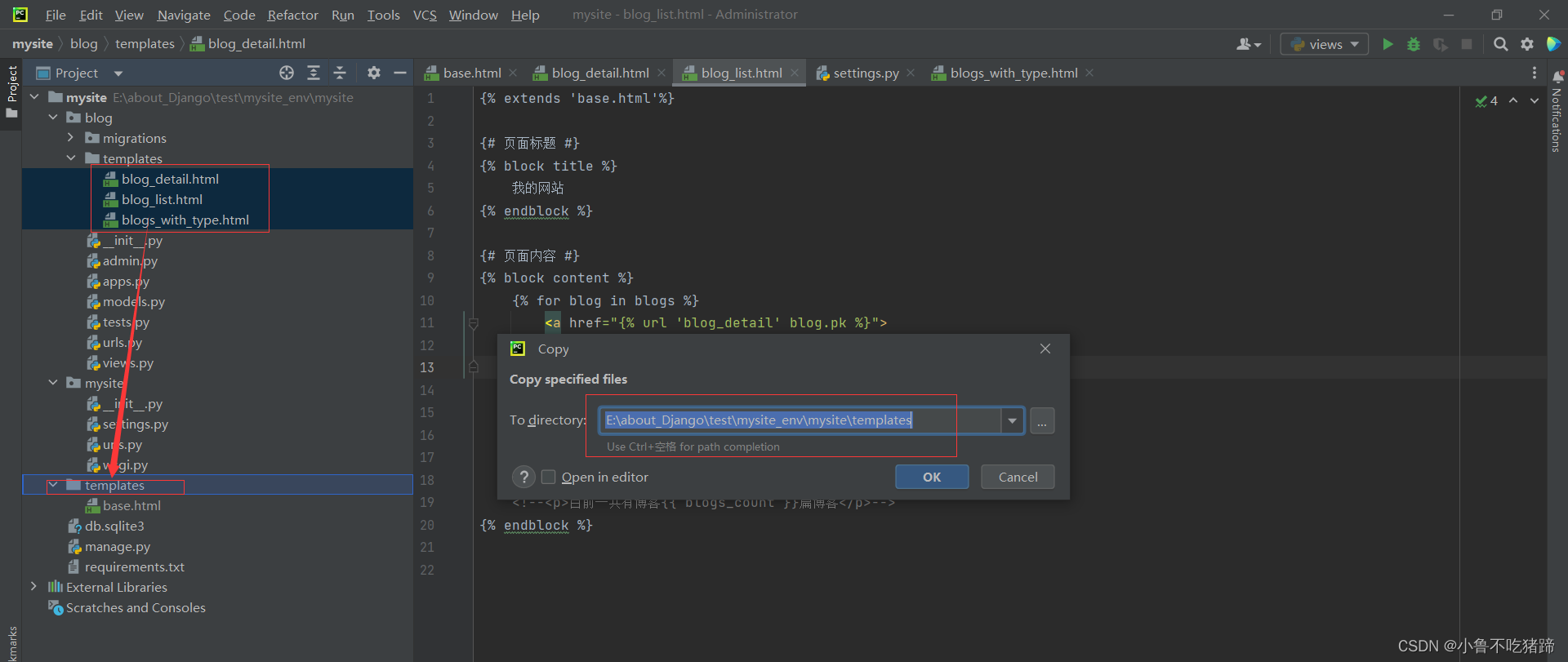Open editor tabs more-options menu
This screenshot has width=1568, height=662.
(1535, 73)
